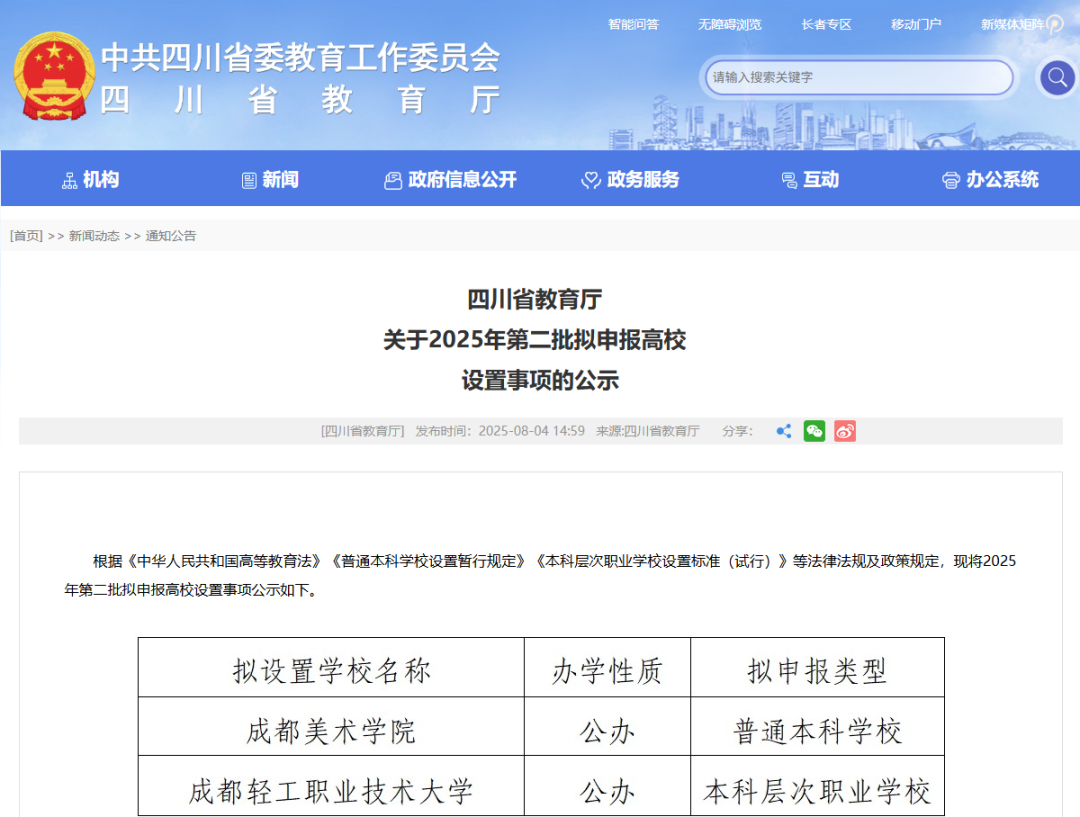
Task: Click the 无障碍浏览 accessibility link
Action: click(x=729, y=24)
